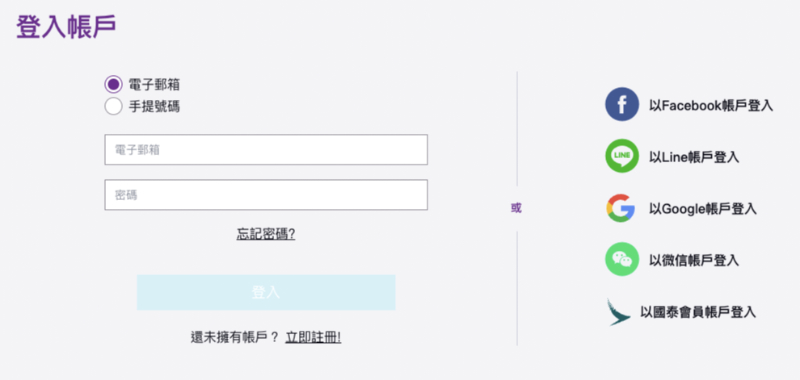Click the WeChat logo icon

click(x=621, y=259)
